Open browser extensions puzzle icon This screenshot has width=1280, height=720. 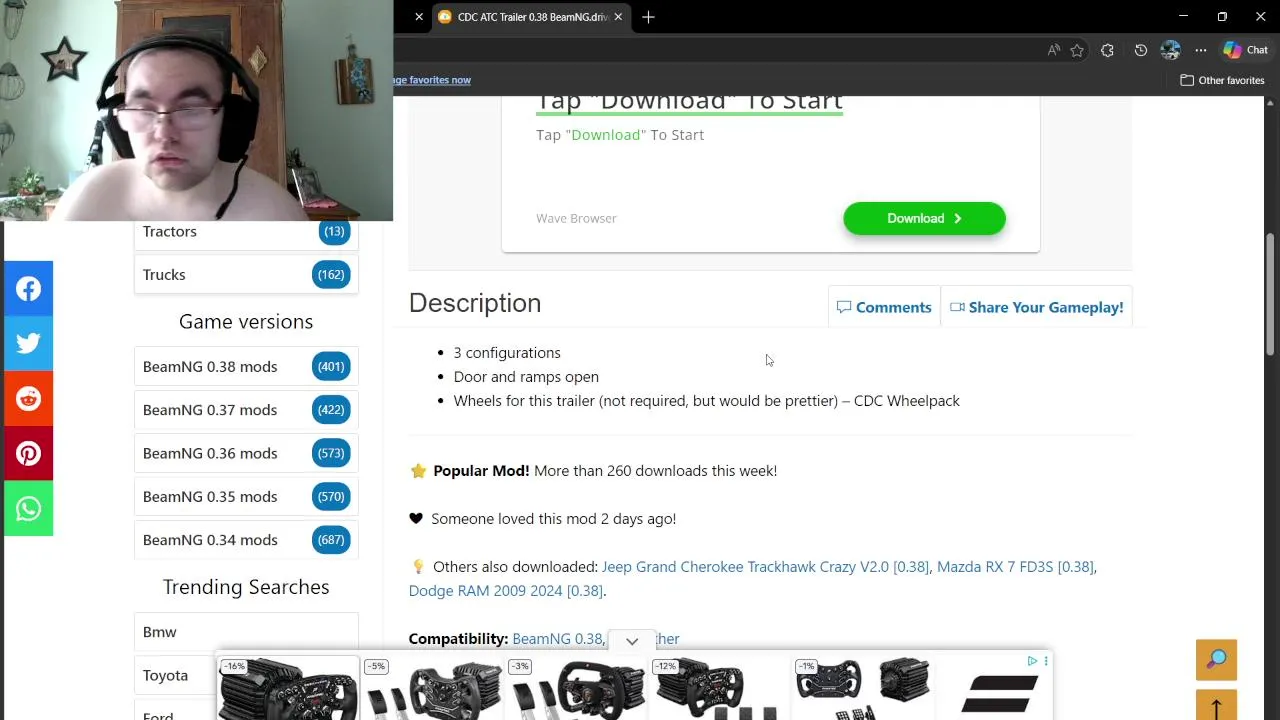1107,50
